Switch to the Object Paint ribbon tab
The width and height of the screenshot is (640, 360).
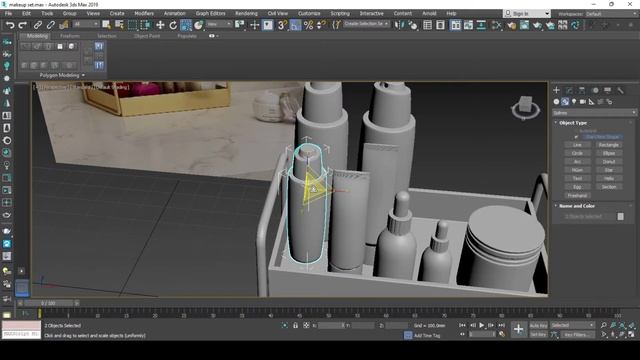(x=147, y=36)
